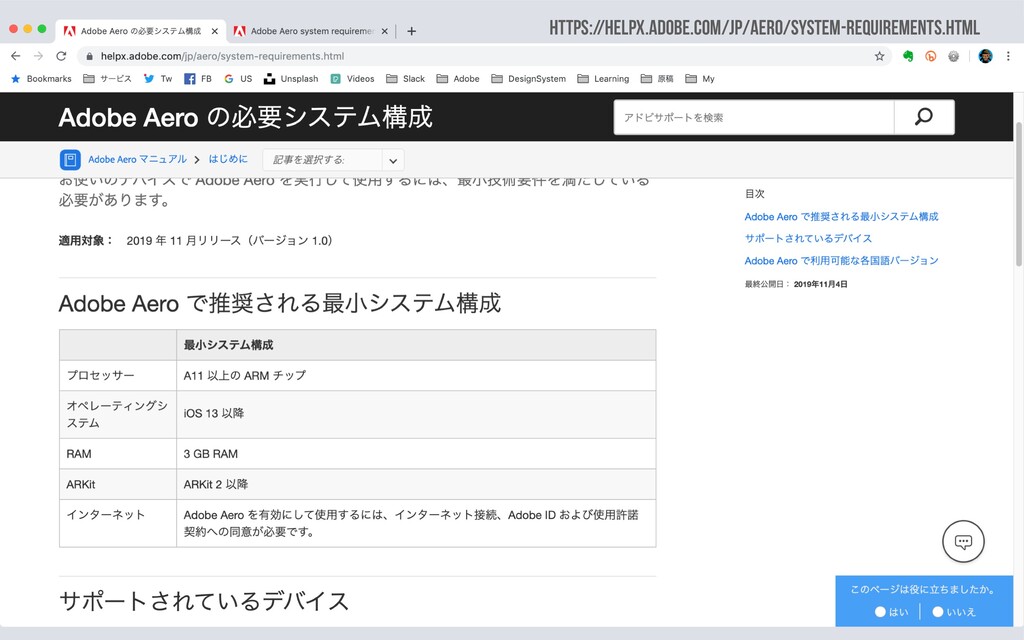Open the My bookmark folder
The width and height of the screenshot is (1024, 640).
[700, 79]
